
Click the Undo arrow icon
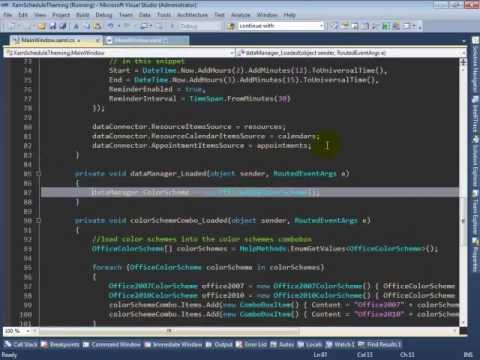[x=110, y=26]
